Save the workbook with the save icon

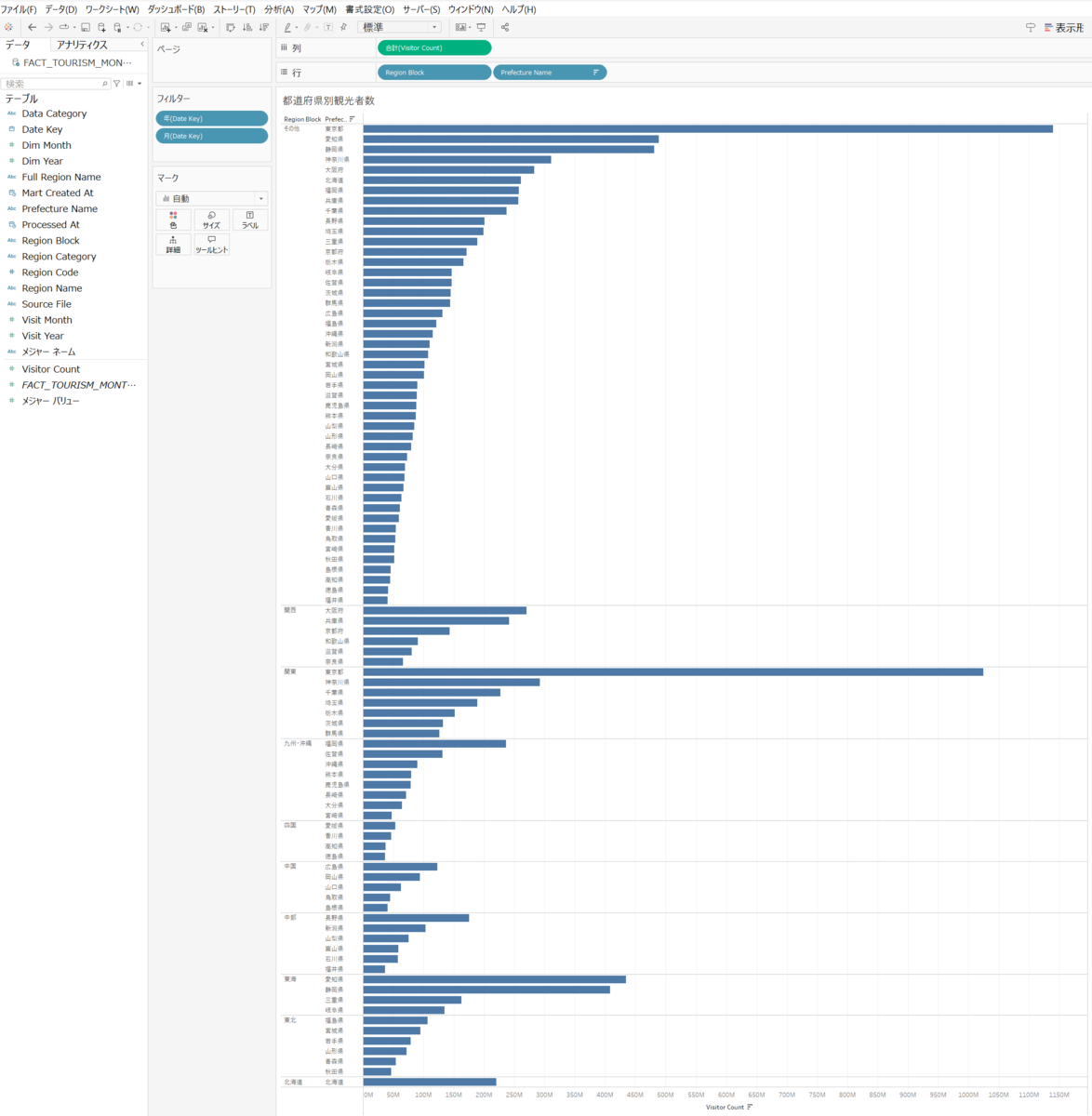[86, 27]
